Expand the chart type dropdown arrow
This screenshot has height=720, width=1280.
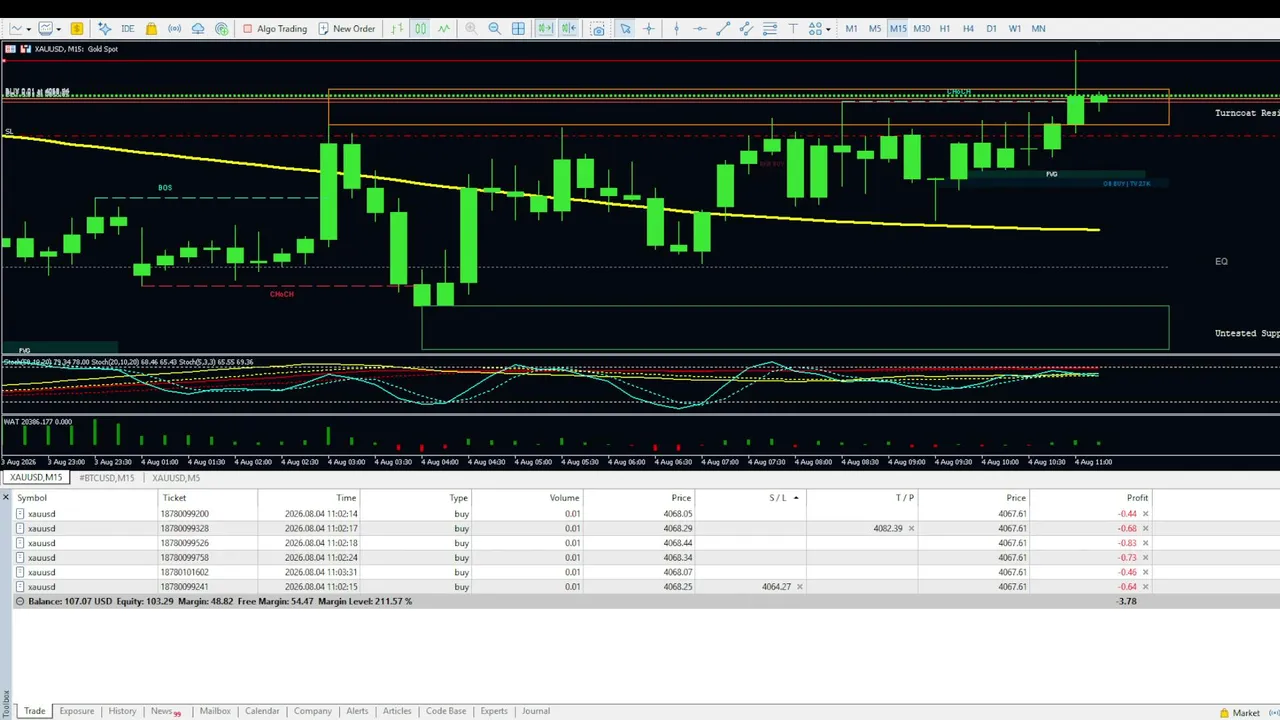(28, 28)
